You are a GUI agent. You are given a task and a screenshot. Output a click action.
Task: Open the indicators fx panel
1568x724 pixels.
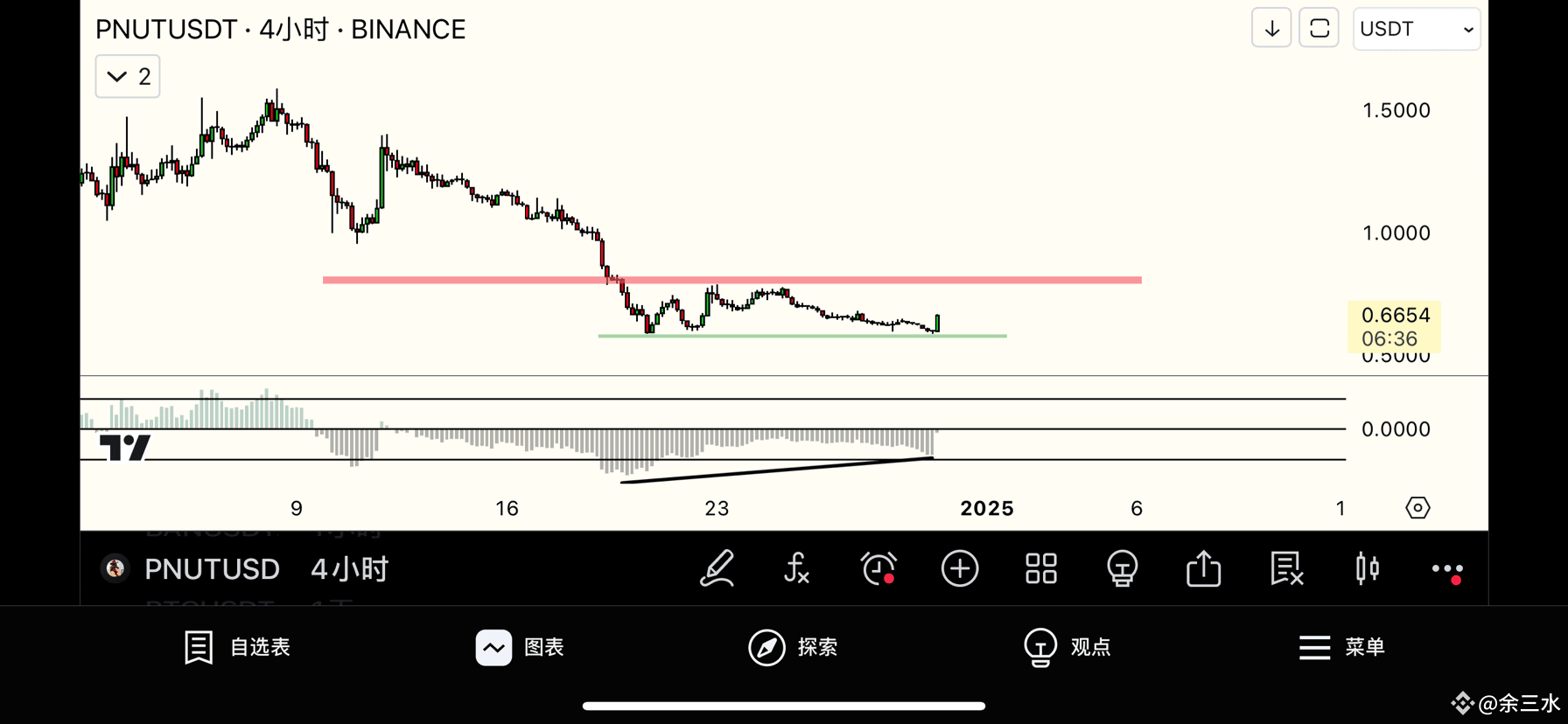click(796, 568)
